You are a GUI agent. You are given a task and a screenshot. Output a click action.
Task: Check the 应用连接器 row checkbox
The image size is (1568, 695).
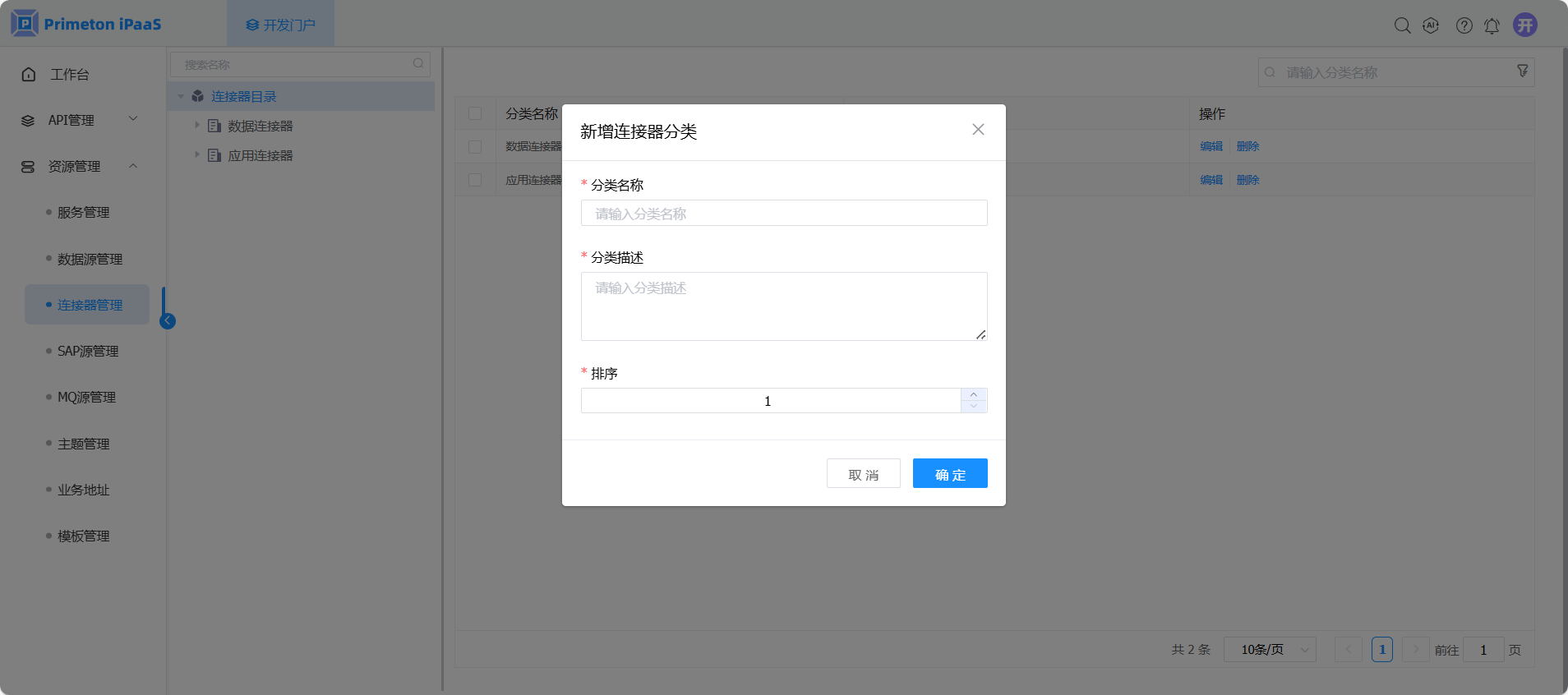(475, 180)
